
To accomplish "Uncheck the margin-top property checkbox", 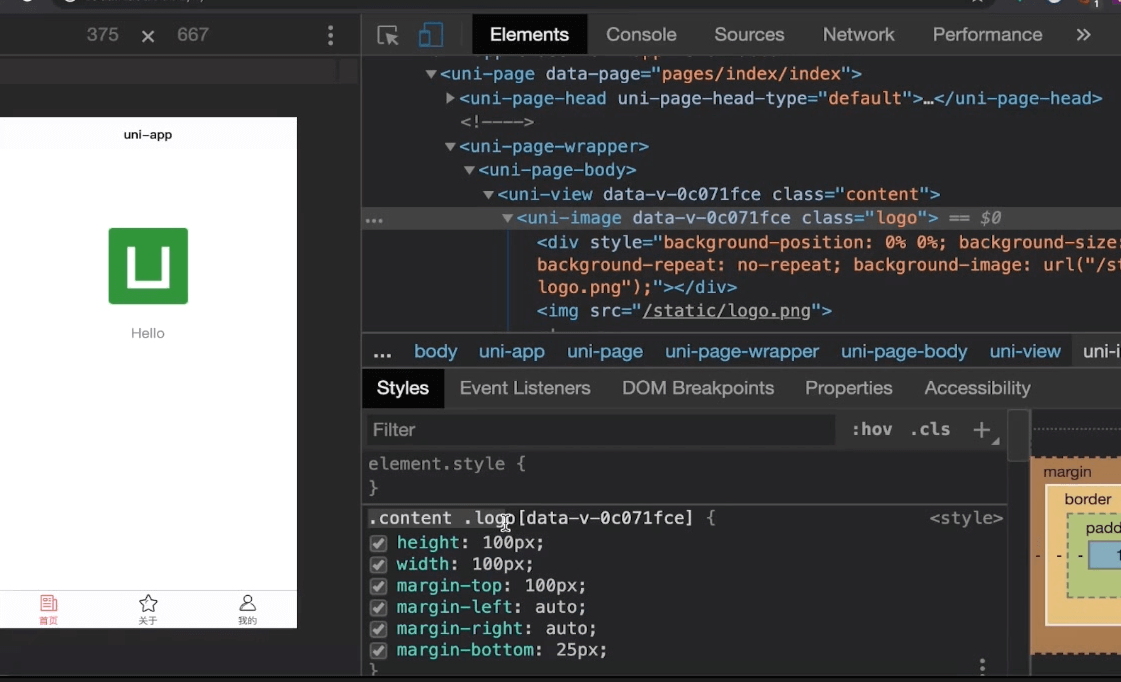I will [x=378, y=586].
